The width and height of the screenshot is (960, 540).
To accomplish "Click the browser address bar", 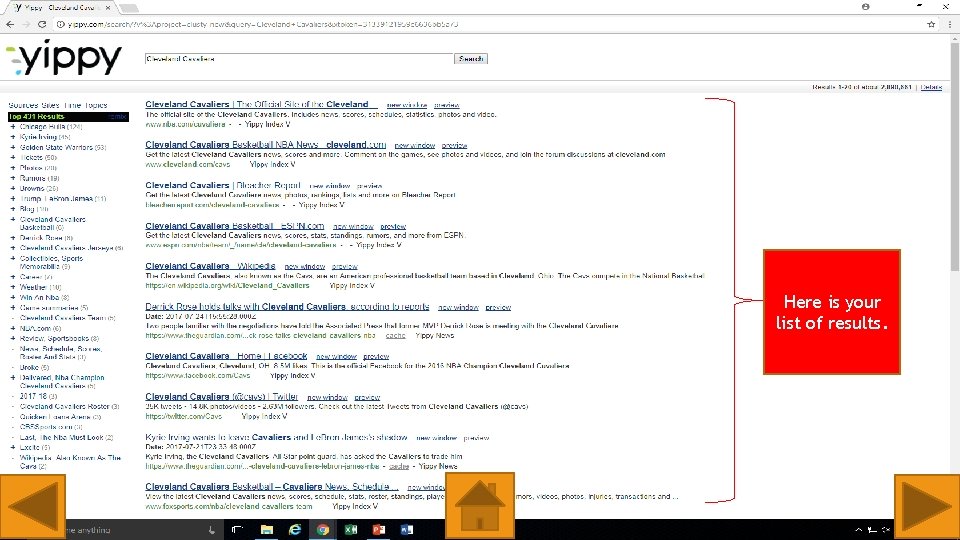I will (x=490, y=24).
